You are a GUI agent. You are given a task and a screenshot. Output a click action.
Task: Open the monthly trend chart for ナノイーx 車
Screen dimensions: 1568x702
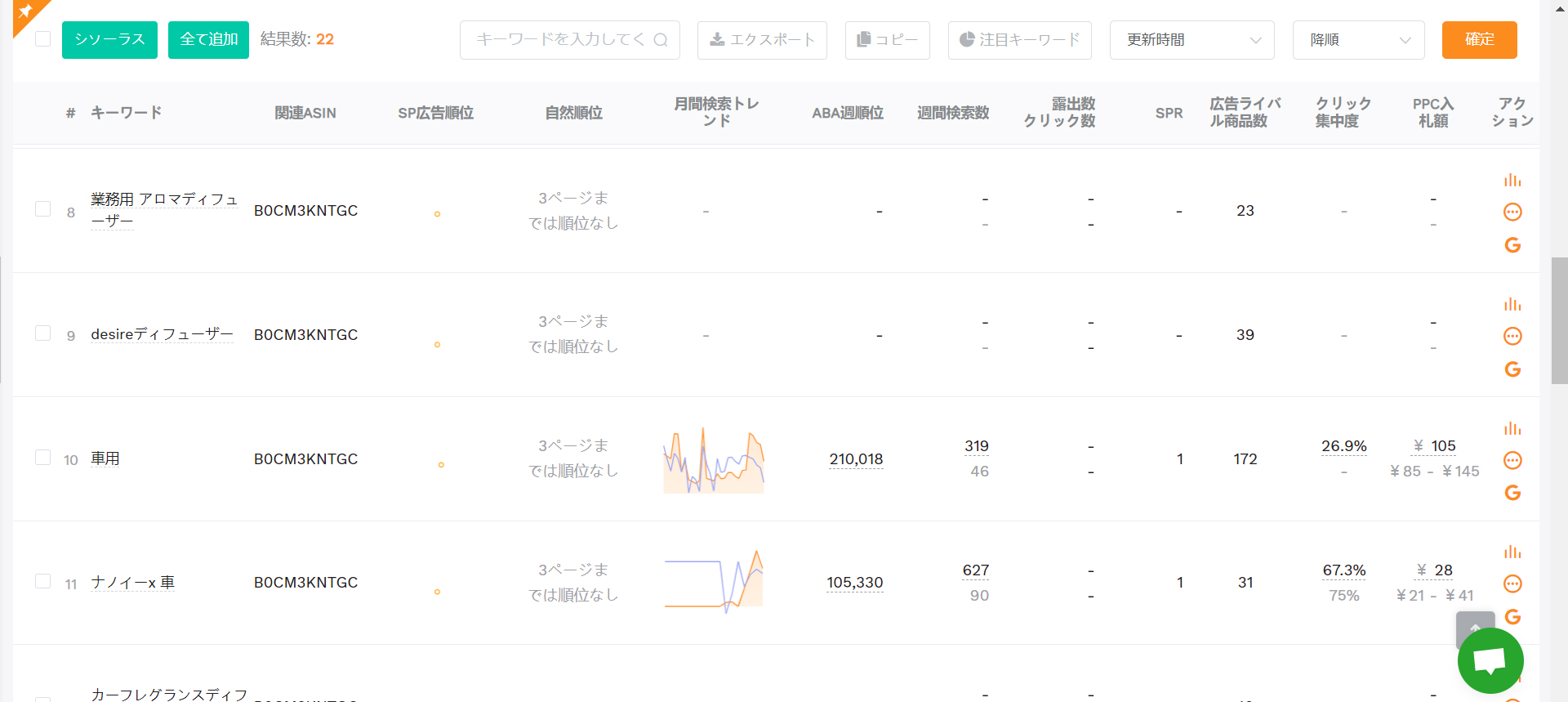(714, 582)
